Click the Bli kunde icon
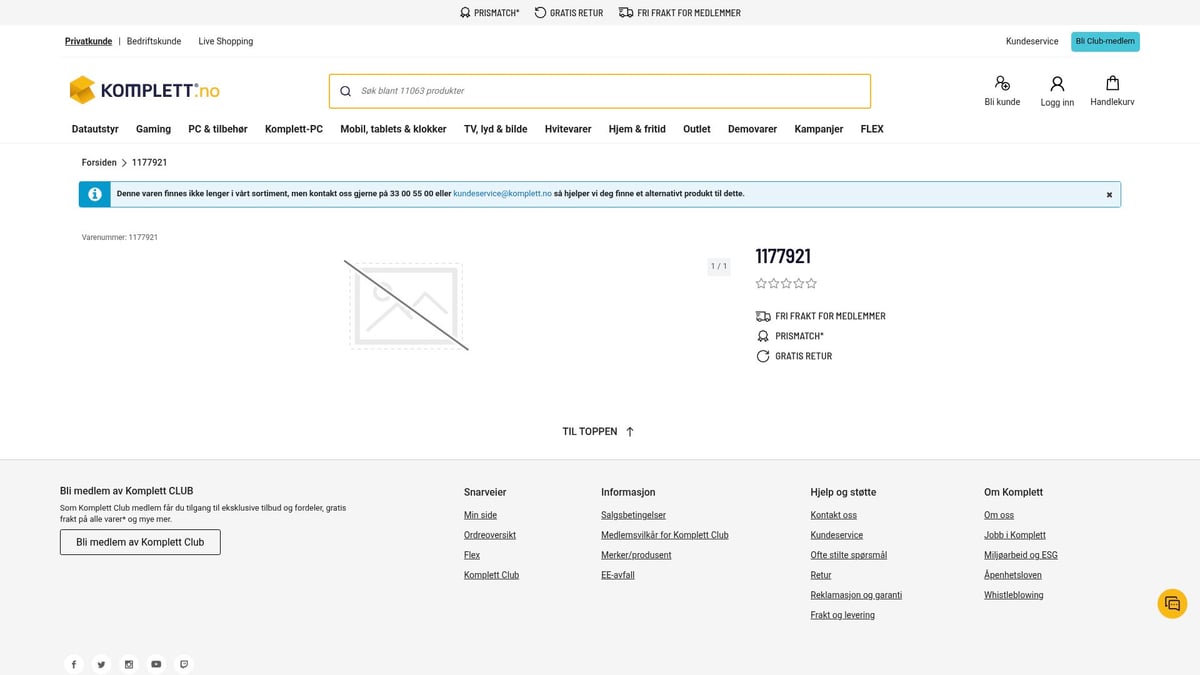The width and height of the screenshot is (1200, 675). [x=1002, y=84]
